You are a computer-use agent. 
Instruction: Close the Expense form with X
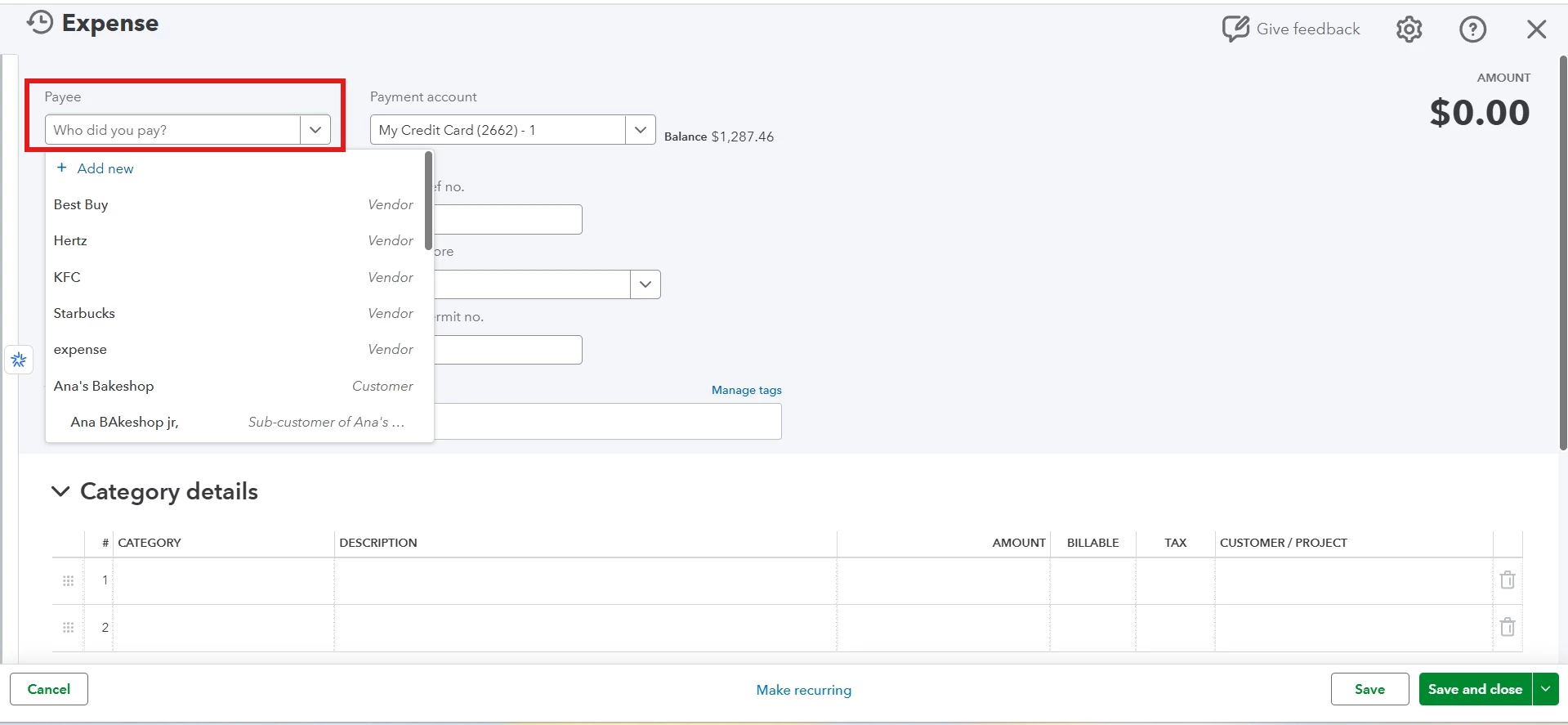1536,29
